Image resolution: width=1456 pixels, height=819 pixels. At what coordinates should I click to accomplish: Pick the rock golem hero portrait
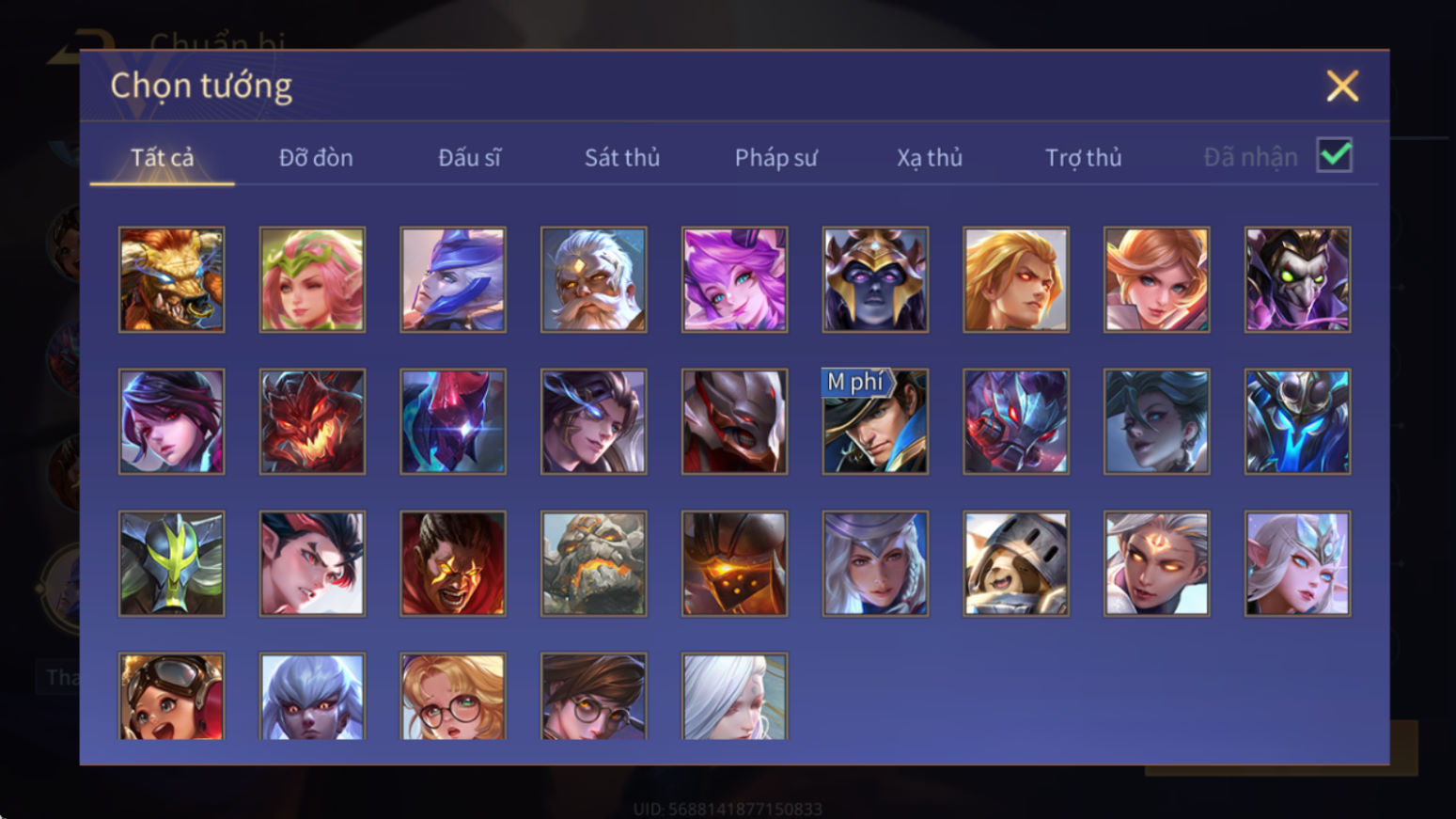coord(593,563)
